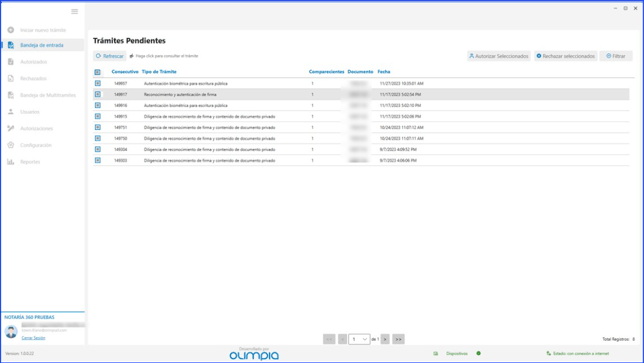Click the Filtrar button
This screenshot has height=363, width=644.
tap(616, 56)
